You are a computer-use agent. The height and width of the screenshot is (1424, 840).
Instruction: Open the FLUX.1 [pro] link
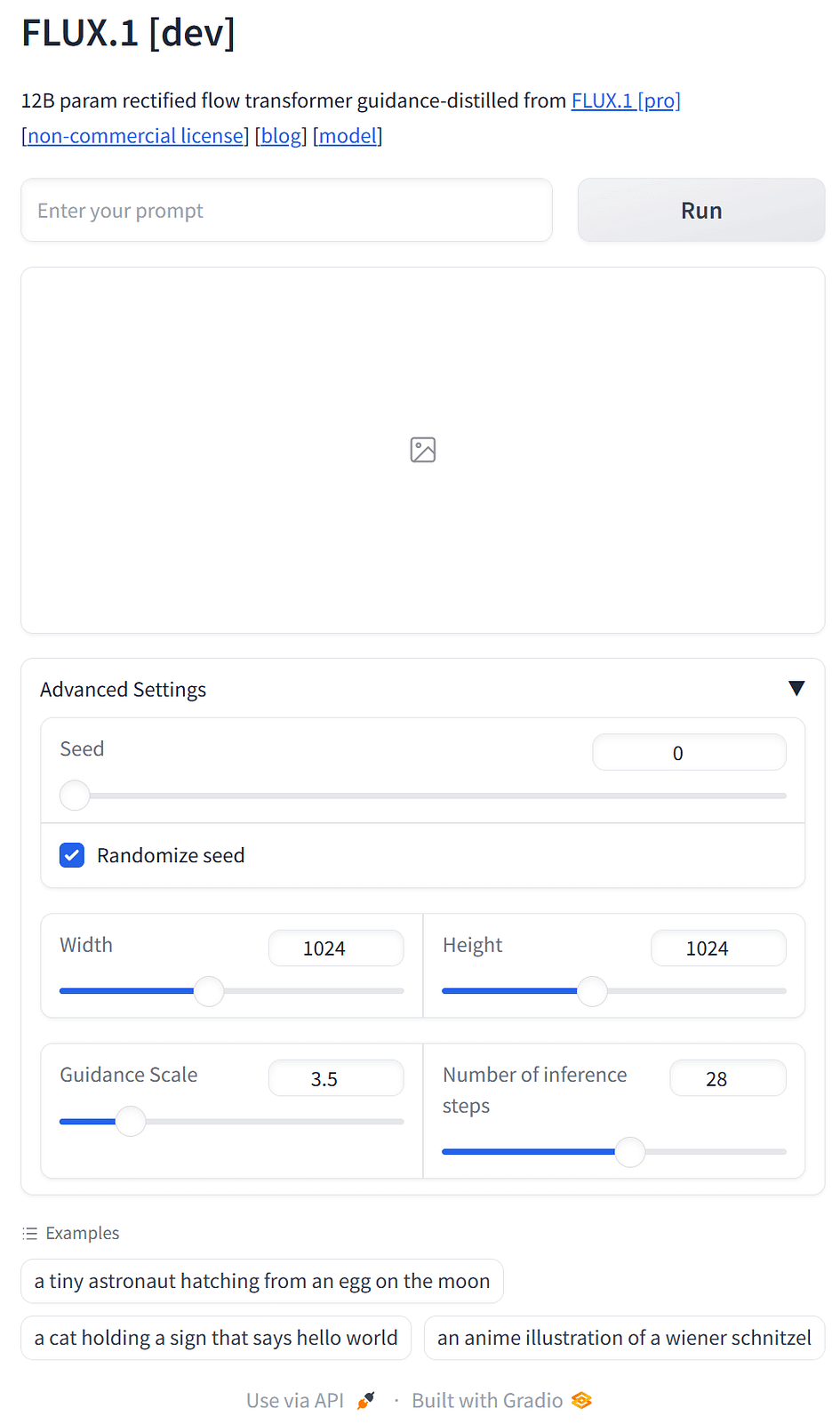coord(626,100)
